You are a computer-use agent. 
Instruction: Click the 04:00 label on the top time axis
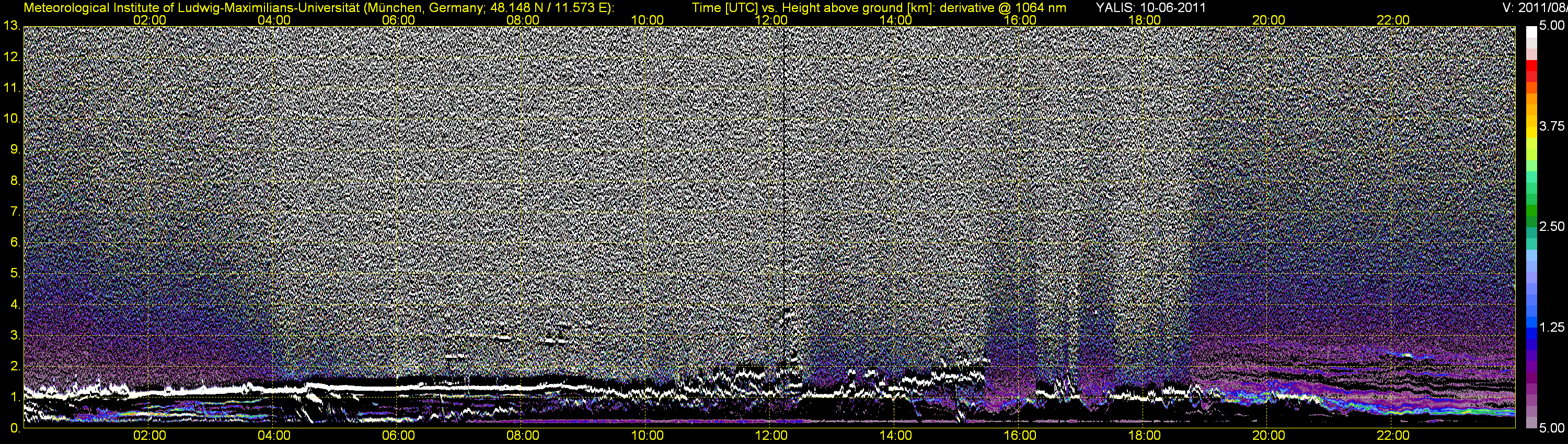click(x=274, y=20)
